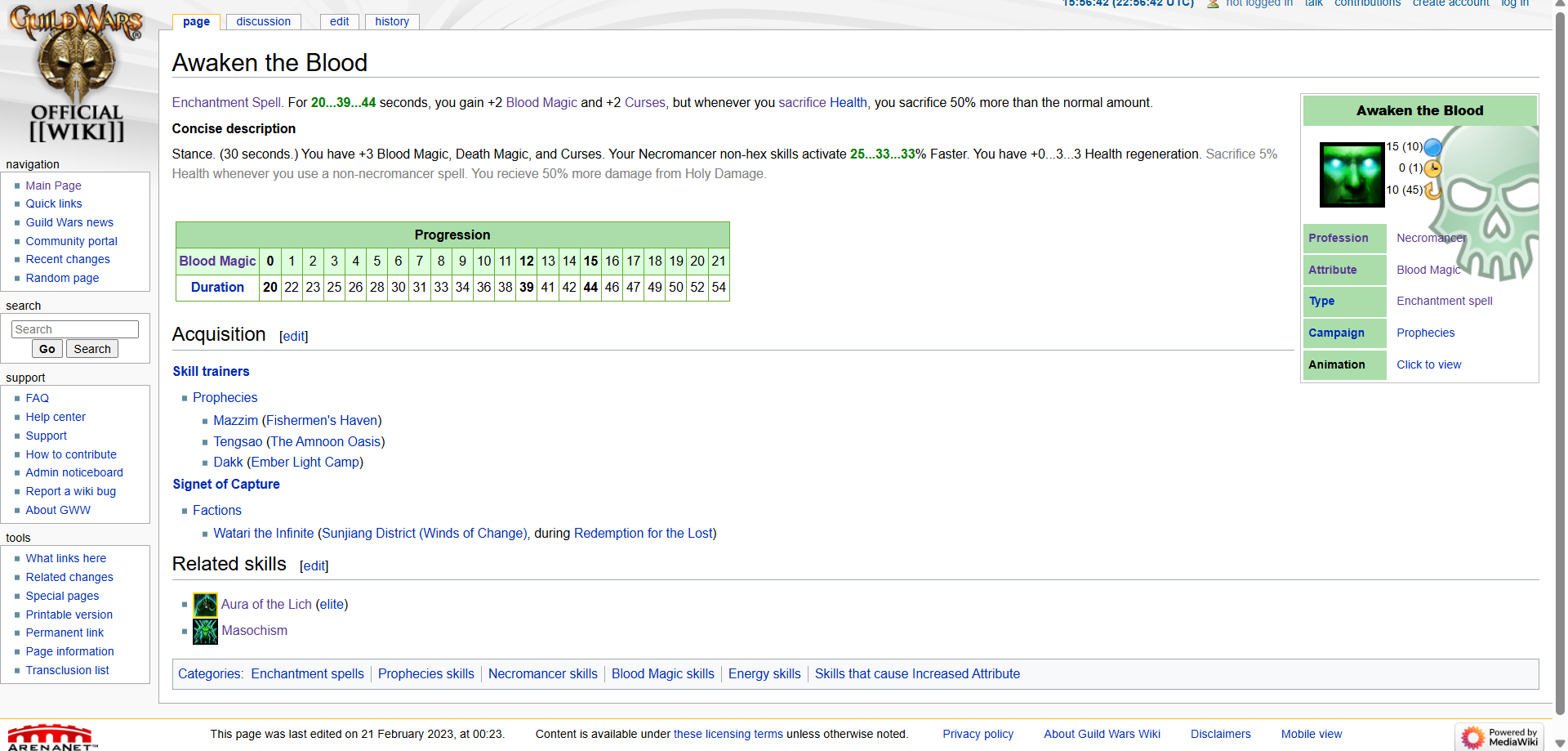Switch to the page tab
The width and height of the screenshot is (1568, 751).
pyautogui.click(x=196, y=21)
